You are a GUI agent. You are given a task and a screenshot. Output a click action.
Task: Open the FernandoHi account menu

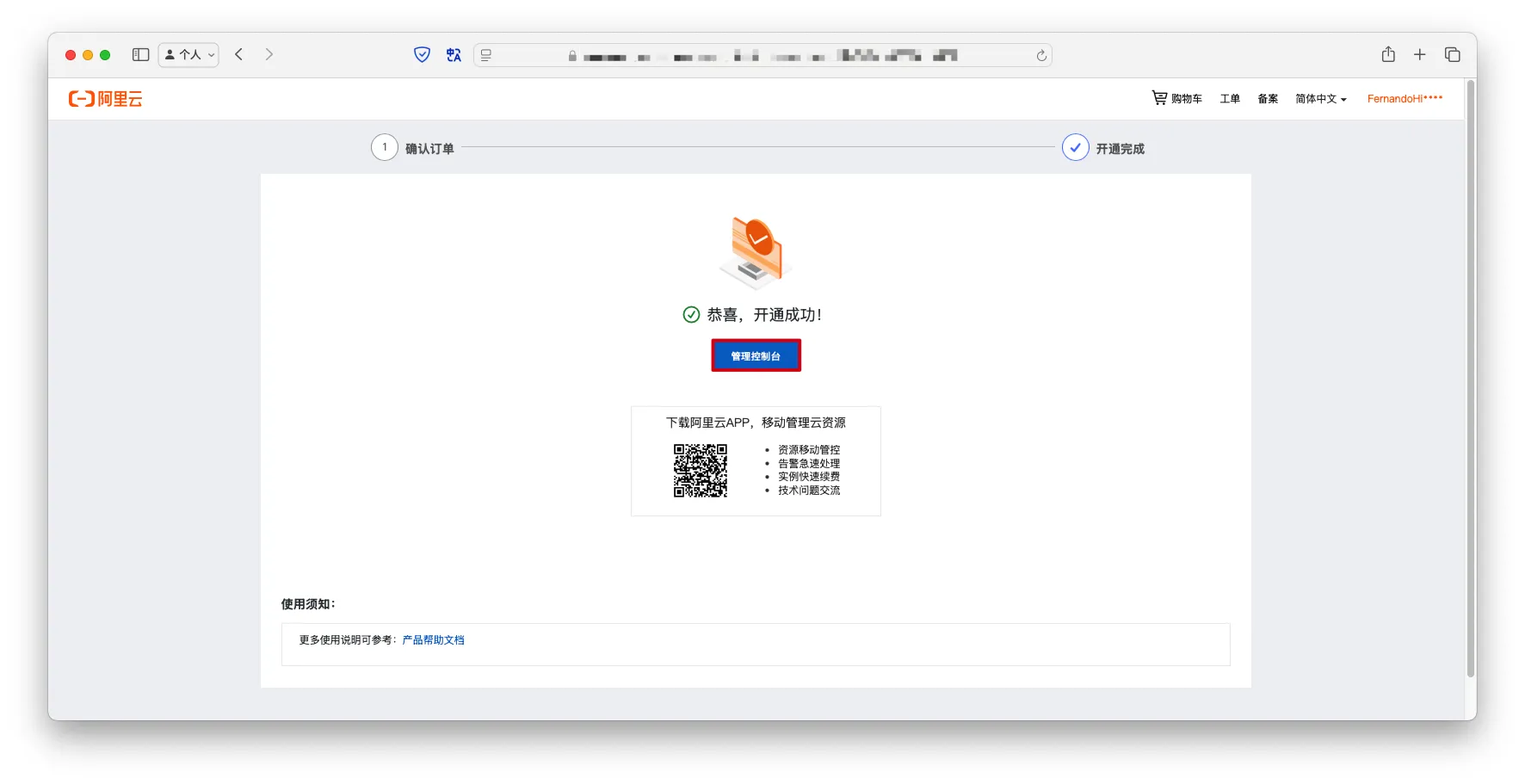pos(1405,99)
